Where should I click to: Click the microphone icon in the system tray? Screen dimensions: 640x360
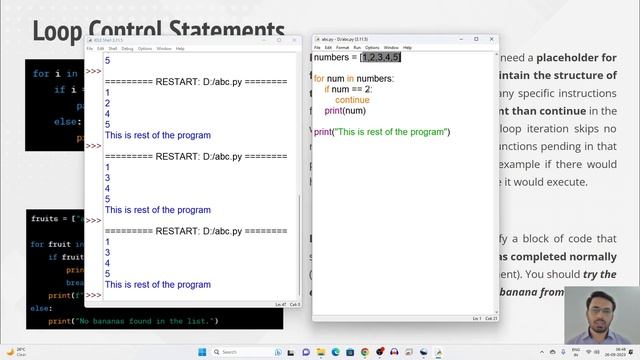pos(563,352)
